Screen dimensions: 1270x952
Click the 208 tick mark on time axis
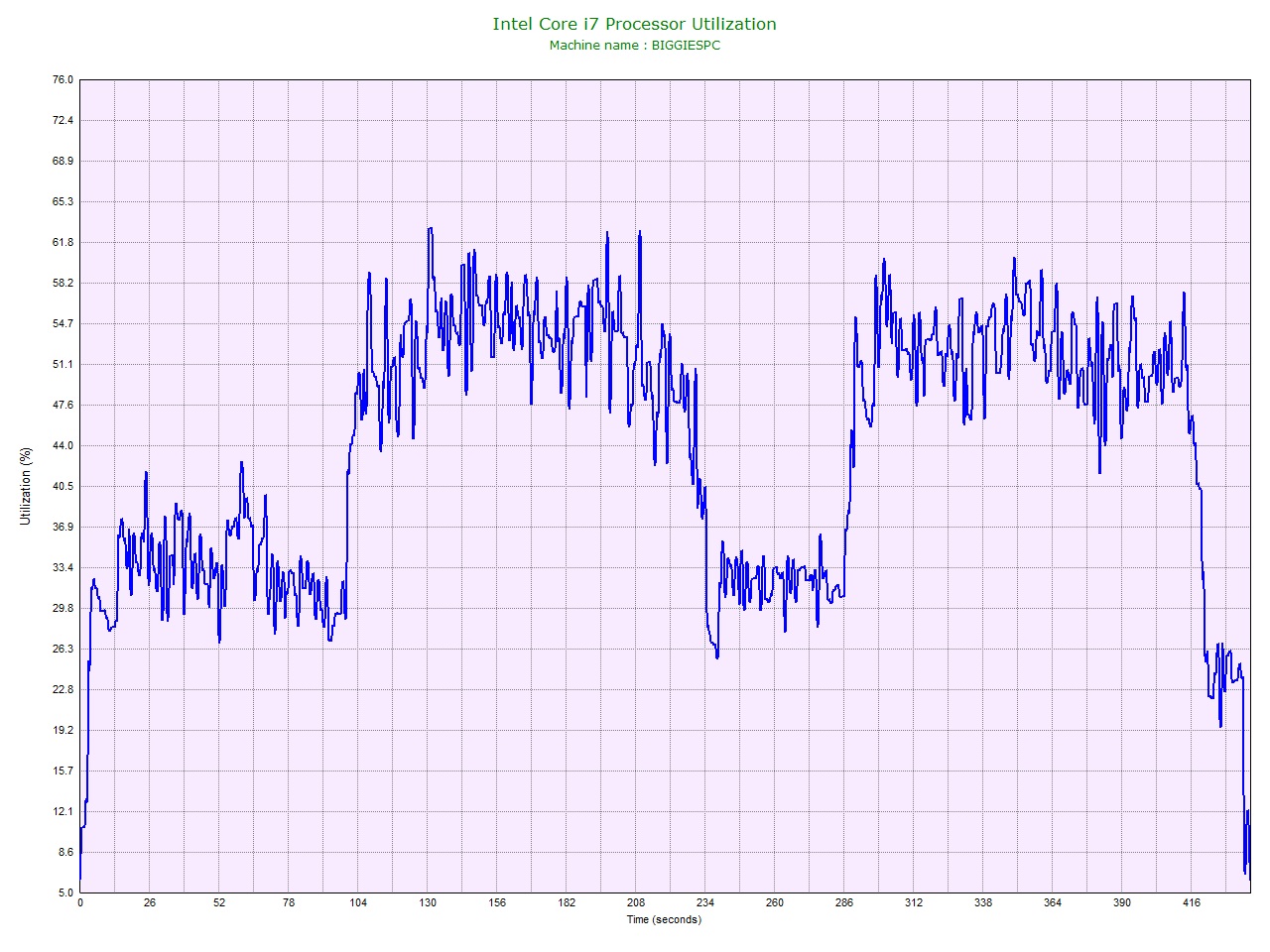pyautogui.click(x=634, y=894)
